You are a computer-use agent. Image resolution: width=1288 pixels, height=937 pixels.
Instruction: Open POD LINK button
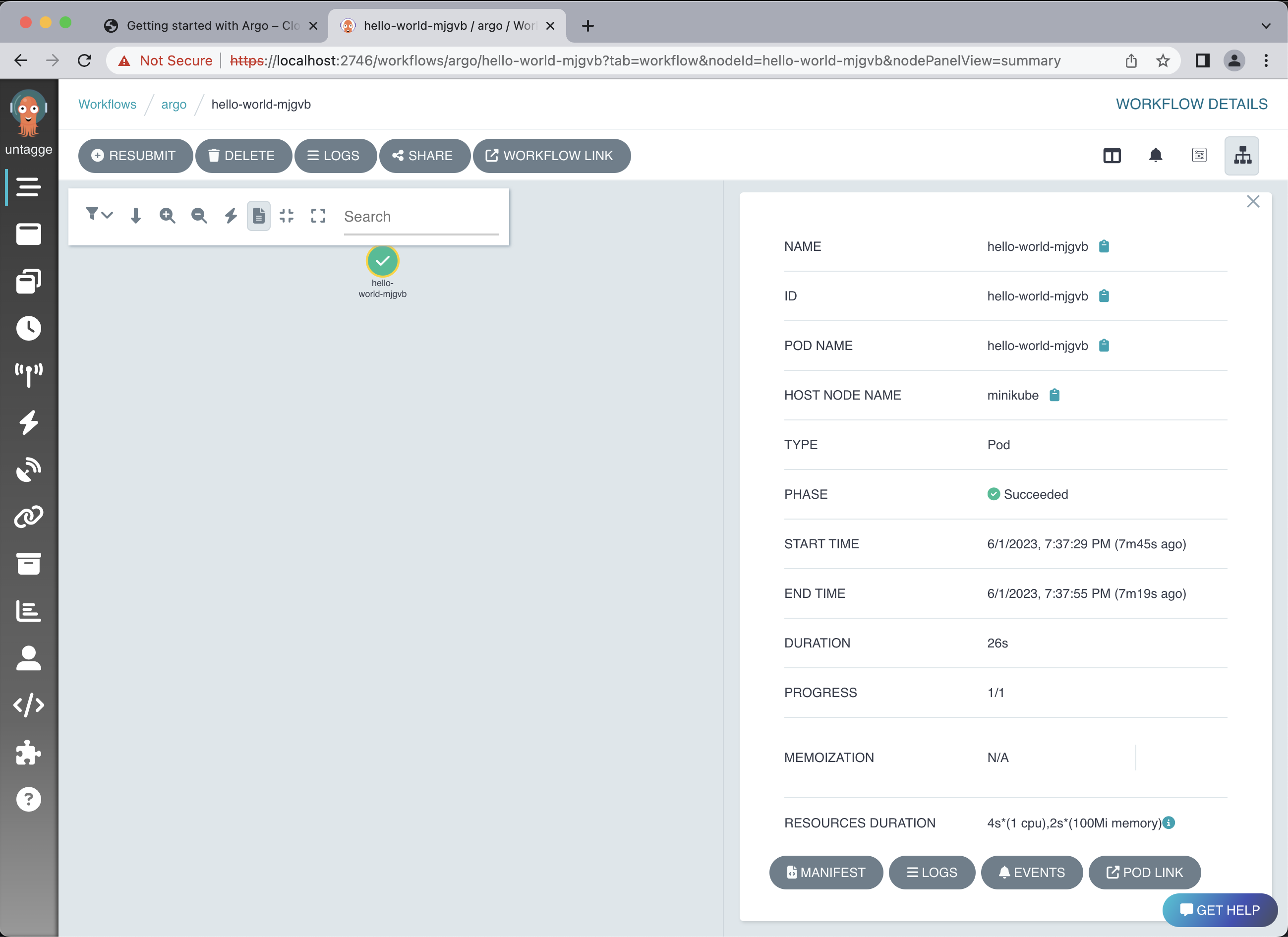point(1144,872)
